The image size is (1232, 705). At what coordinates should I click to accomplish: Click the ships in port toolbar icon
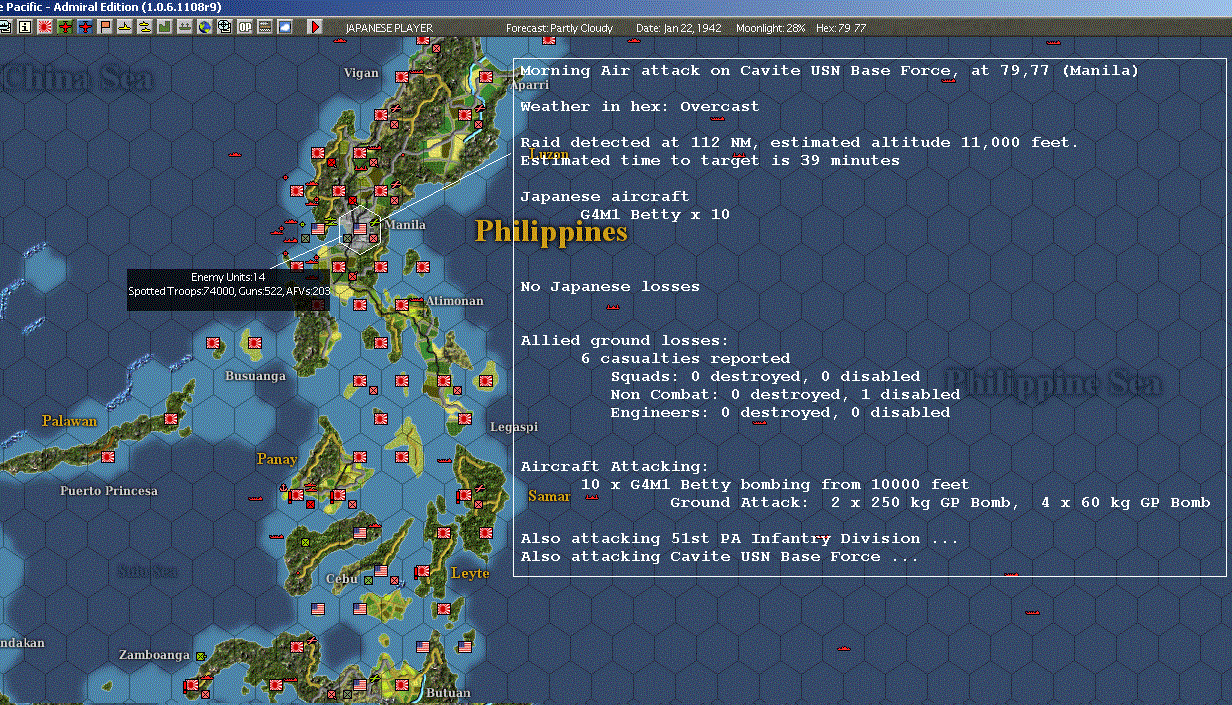185,27
